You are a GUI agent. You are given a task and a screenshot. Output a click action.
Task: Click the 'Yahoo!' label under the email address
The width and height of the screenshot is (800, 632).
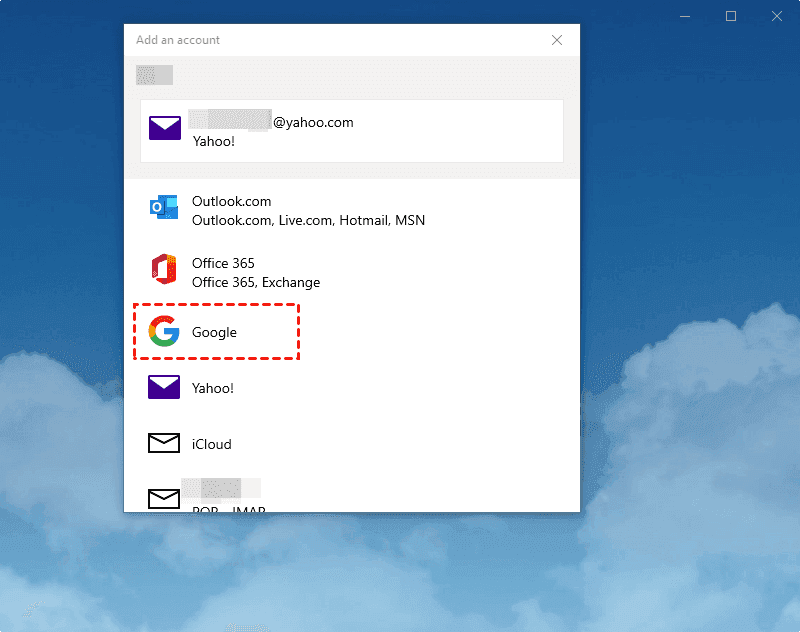(x=214, y=141)
